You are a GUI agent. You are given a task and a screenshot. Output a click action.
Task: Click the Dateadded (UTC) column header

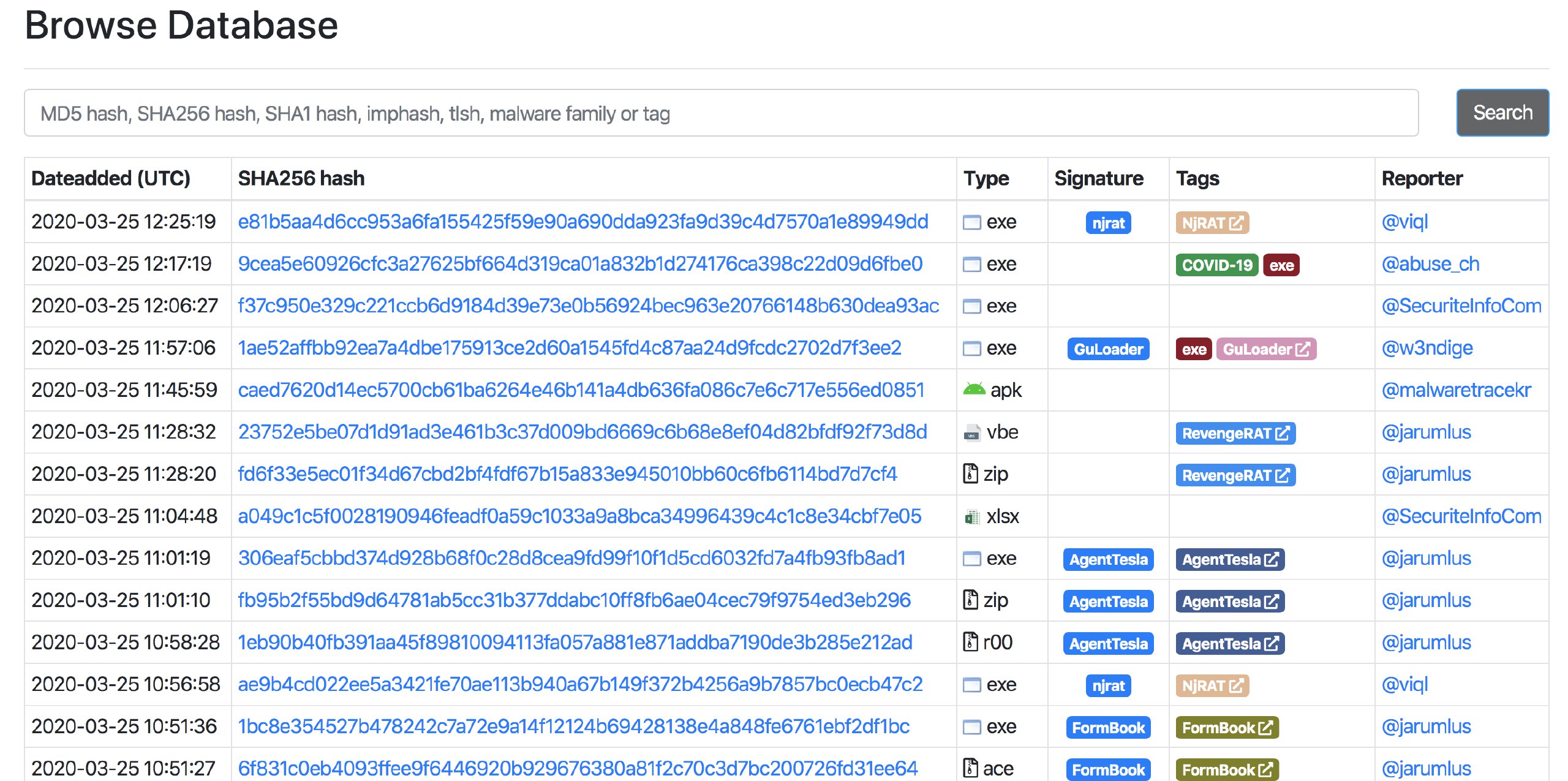(111, 178)
